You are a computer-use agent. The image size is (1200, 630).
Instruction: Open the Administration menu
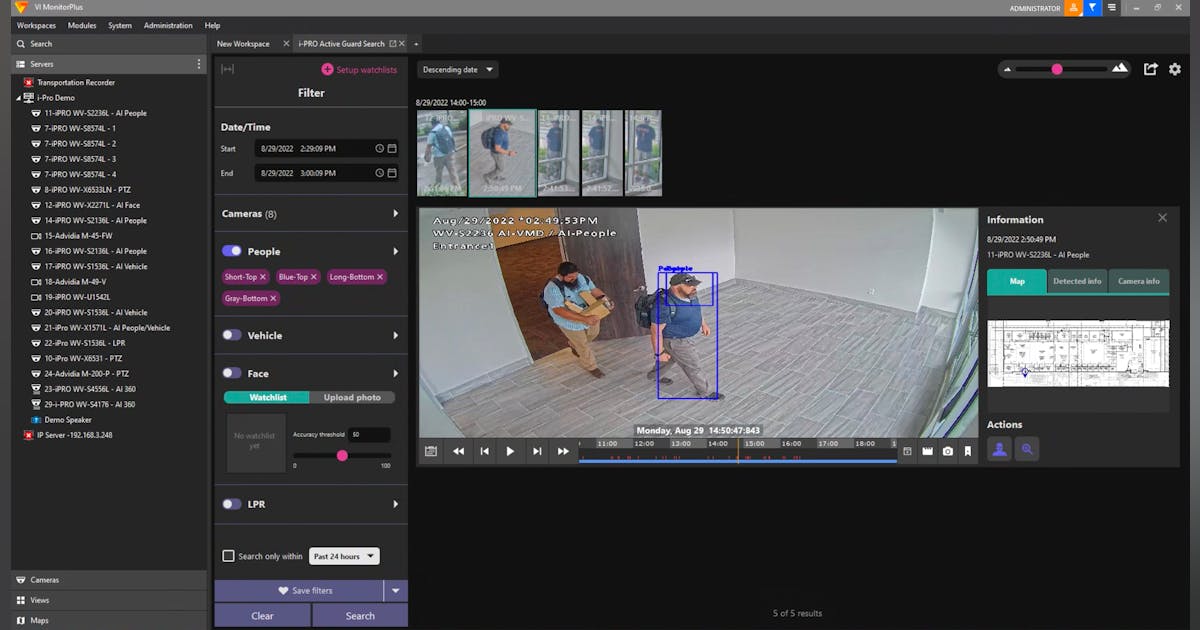coord(167,25)
